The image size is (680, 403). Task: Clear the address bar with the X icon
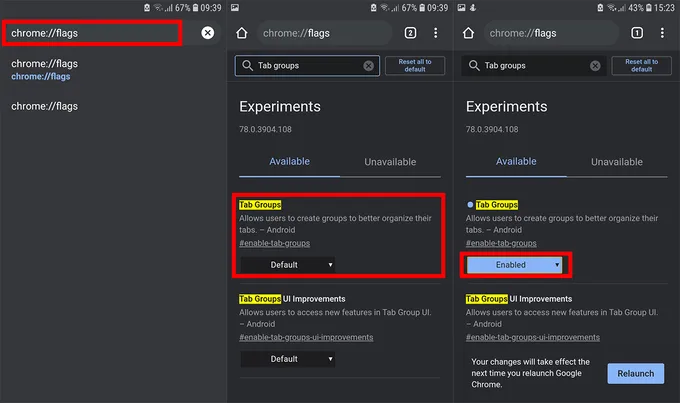(208, 33)
